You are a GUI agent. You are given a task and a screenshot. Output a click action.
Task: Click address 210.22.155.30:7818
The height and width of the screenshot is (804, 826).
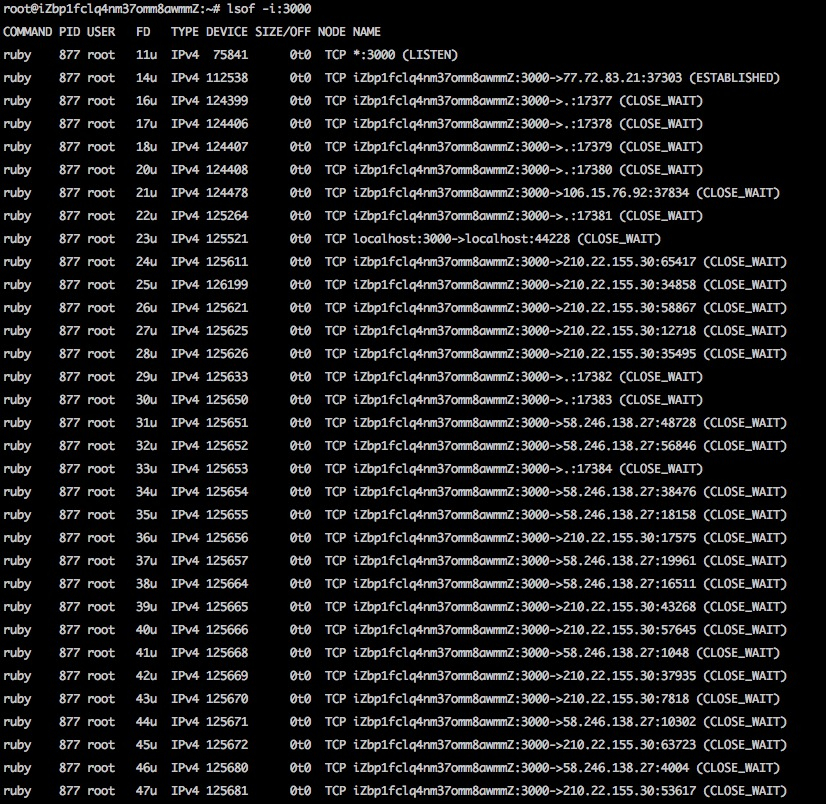pos(626,699)
